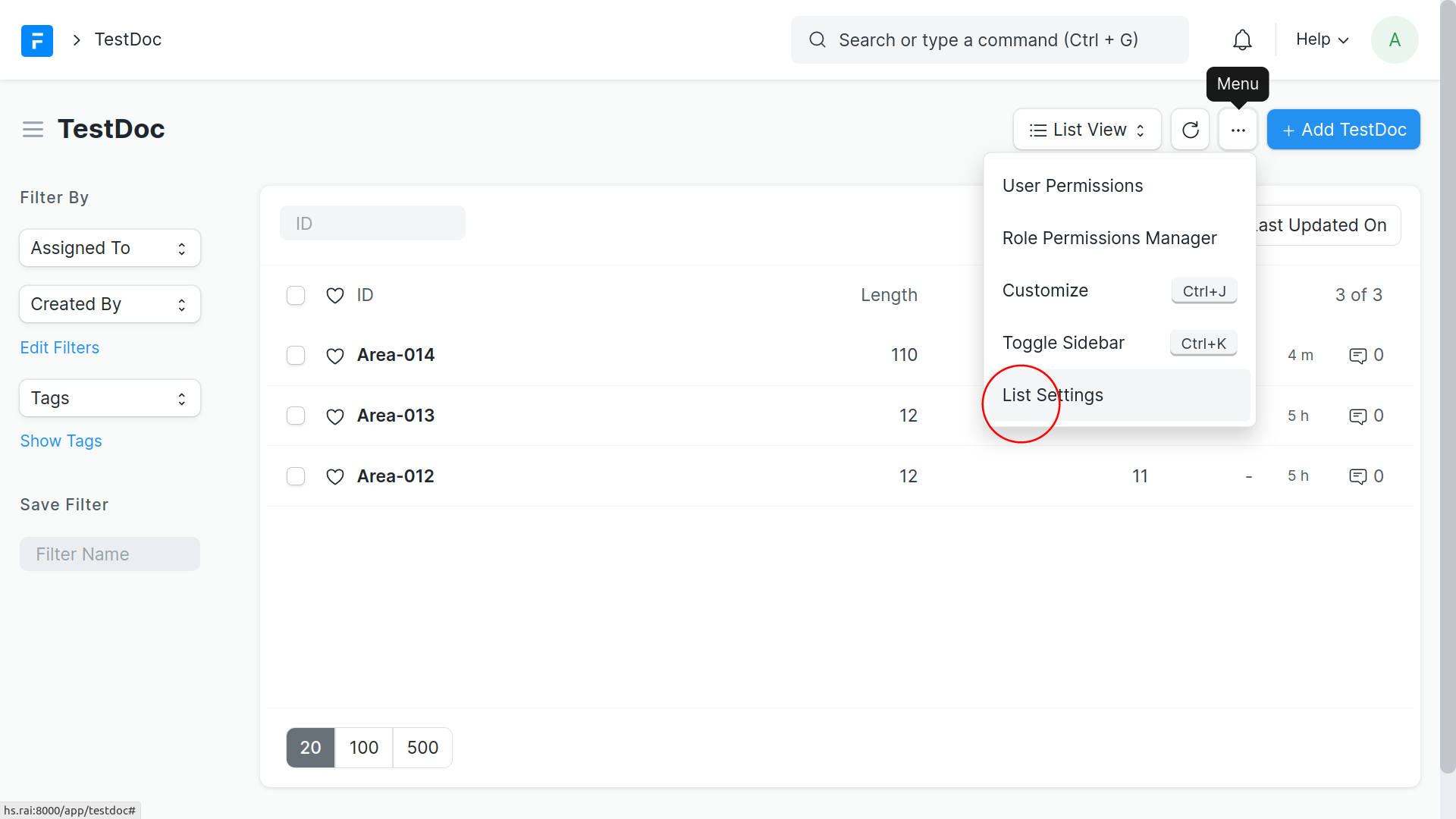Select List Settings menu item
1456x819 pixels.
click(x=1053, y=395)
